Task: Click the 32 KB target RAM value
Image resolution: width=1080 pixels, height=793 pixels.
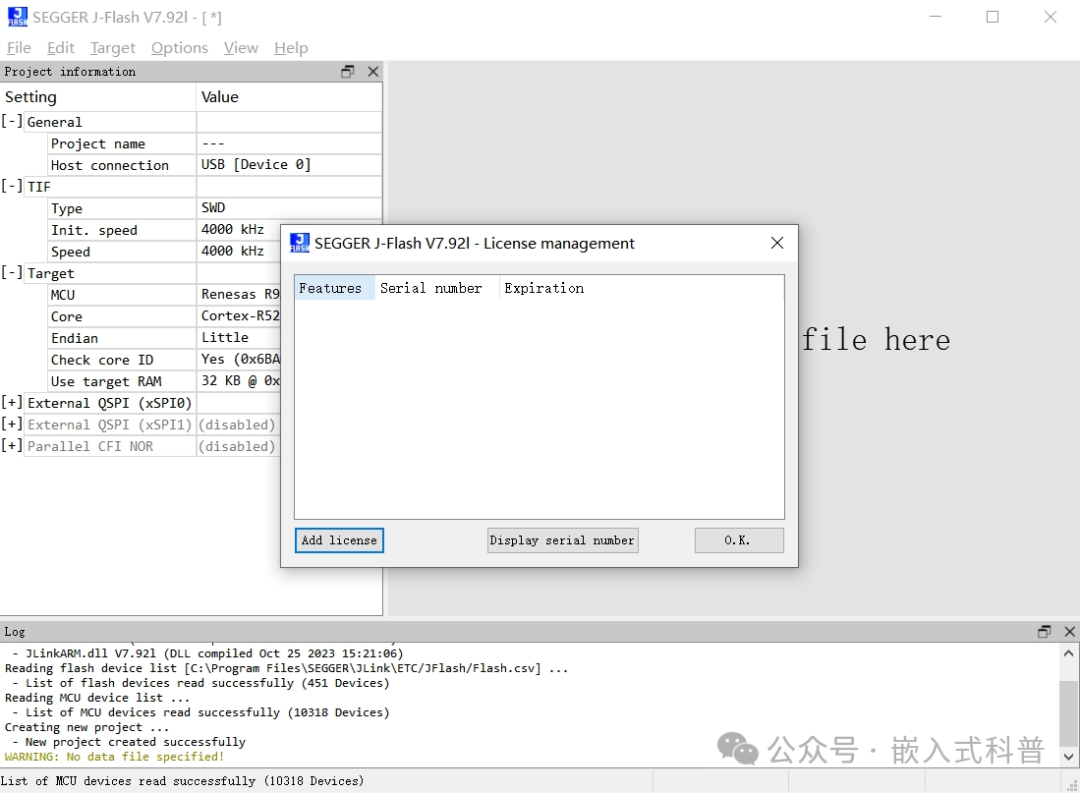Action: point(239,381)
